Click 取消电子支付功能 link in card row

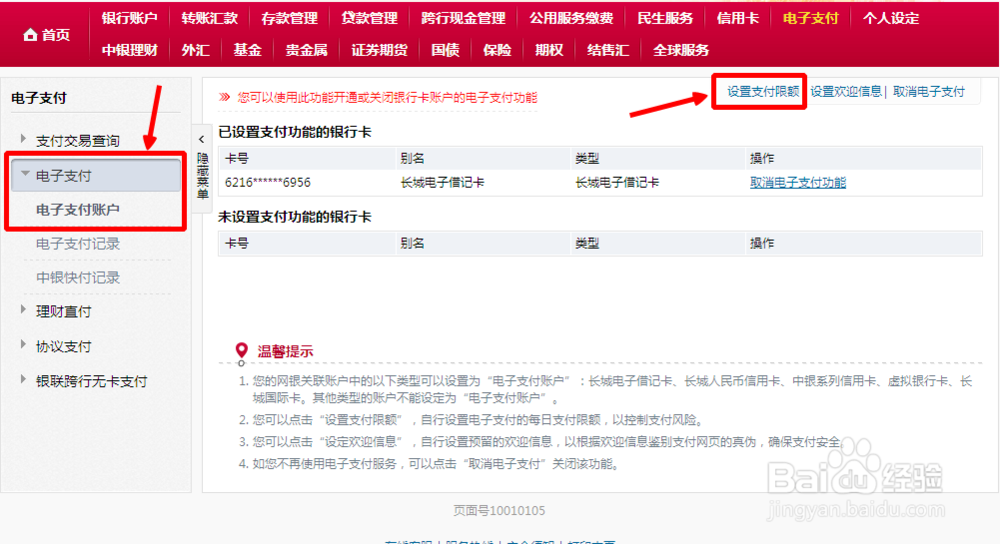(x=798, y=182)
